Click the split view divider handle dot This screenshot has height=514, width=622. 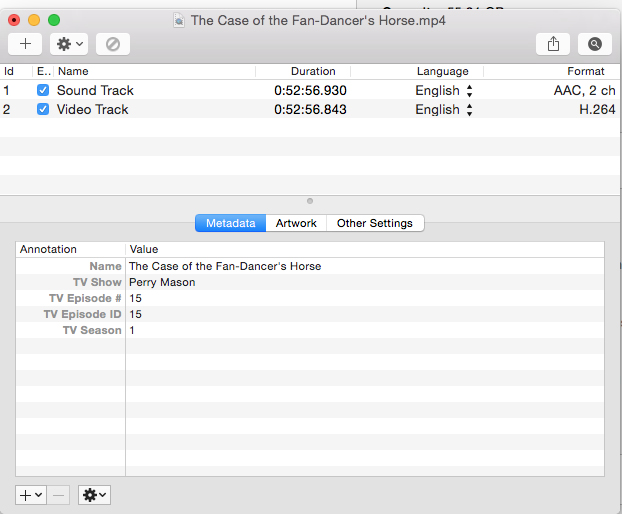(310, 201)
